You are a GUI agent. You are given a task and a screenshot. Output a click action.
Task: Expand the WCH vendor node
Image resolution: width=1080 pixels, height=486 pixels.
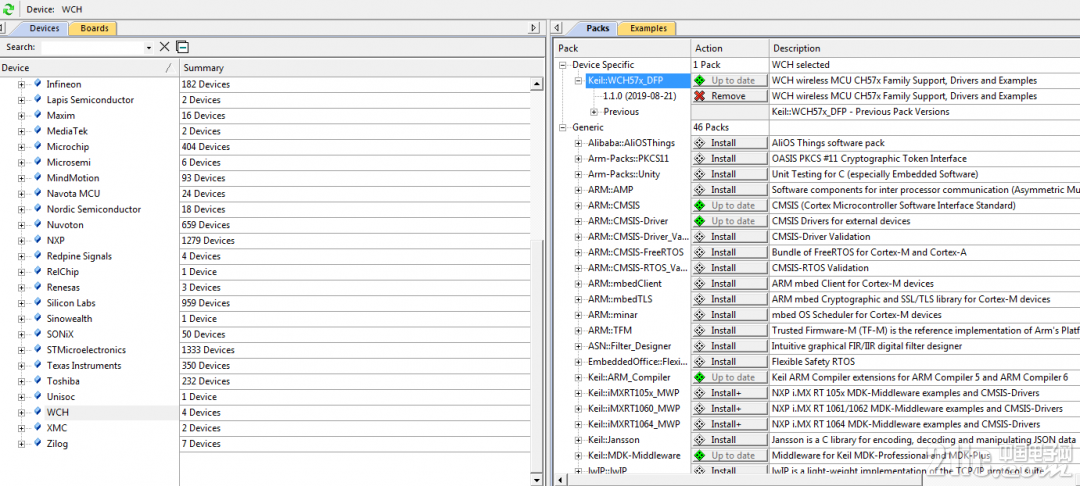pyautogui.click(x=21, y=412)
